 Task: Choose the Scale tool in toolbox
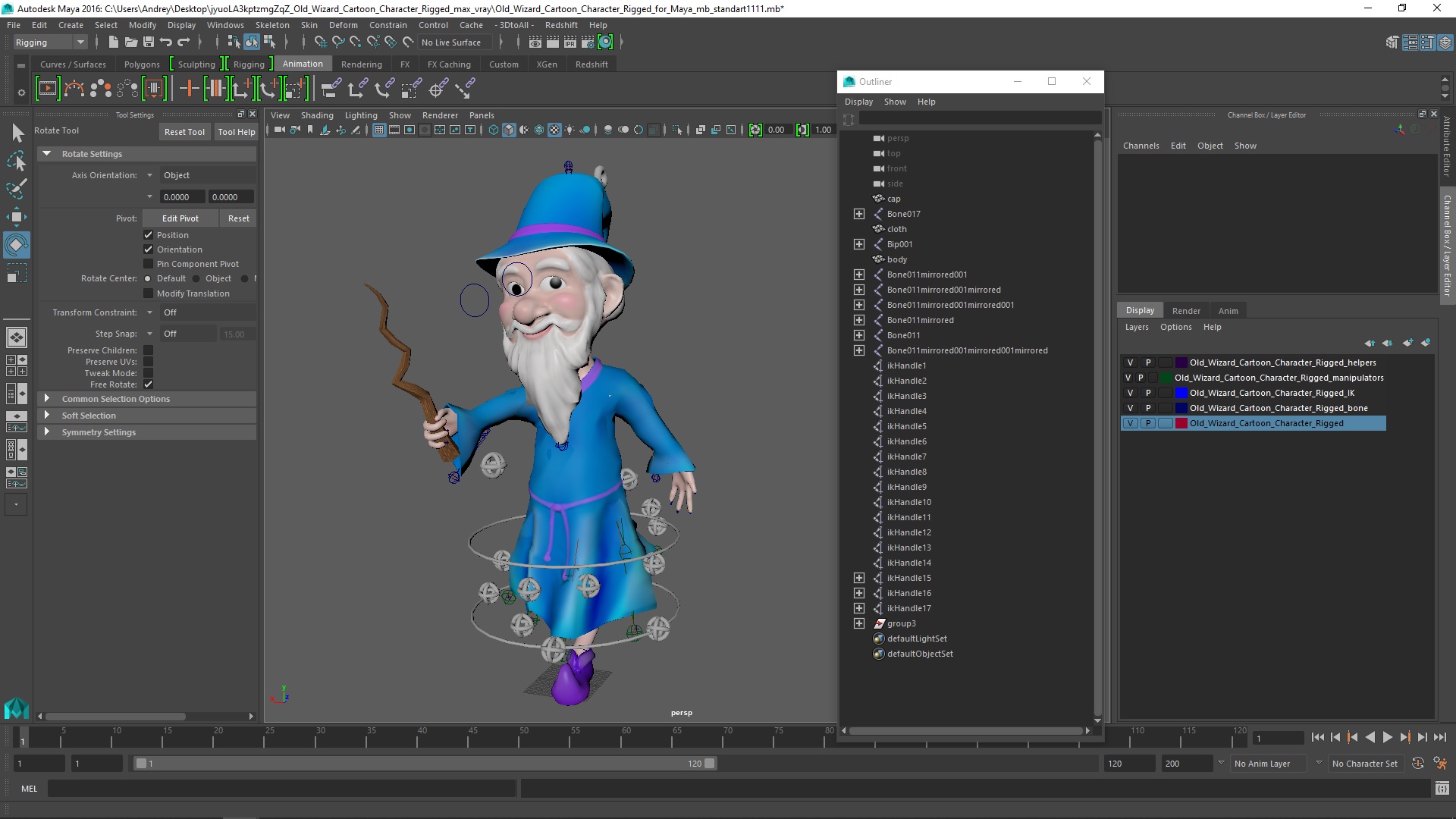coord(17,273)
